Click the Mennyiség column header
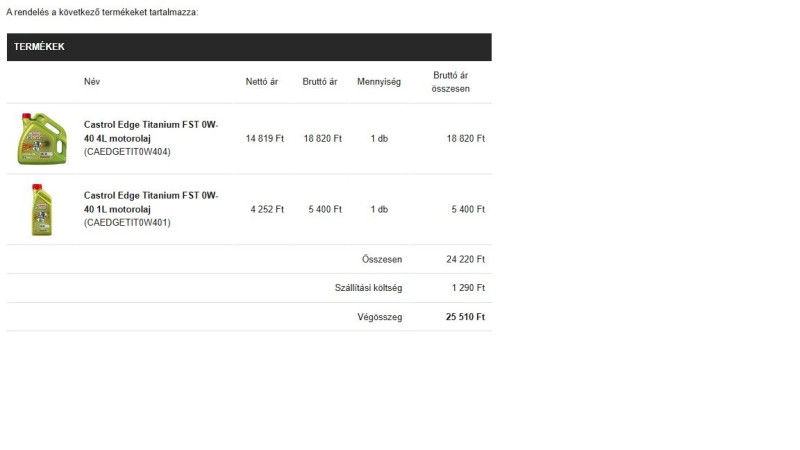 tap(379, 82)
